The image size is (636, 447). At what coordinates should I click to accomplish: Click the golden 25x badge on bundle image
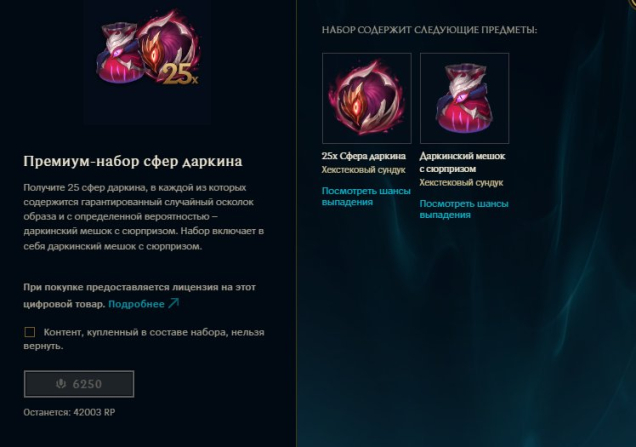point(180,74)
